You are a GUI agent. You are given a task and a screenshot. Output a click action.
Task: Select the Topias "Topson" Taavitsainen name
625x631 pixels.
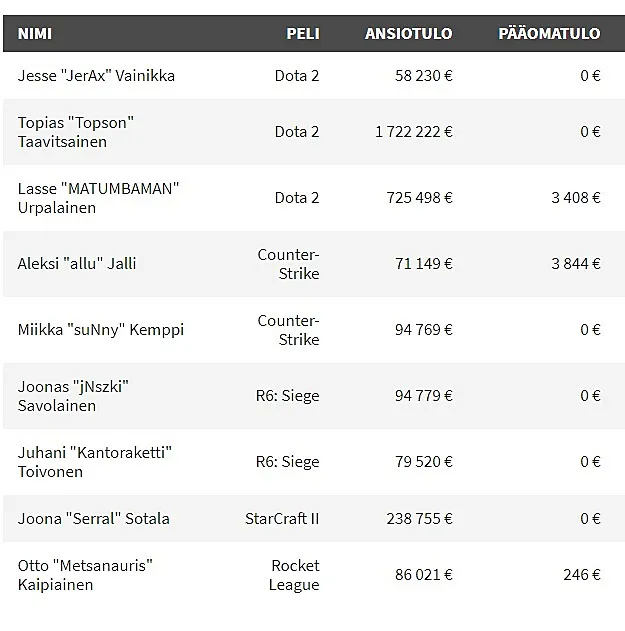point(76,132)
